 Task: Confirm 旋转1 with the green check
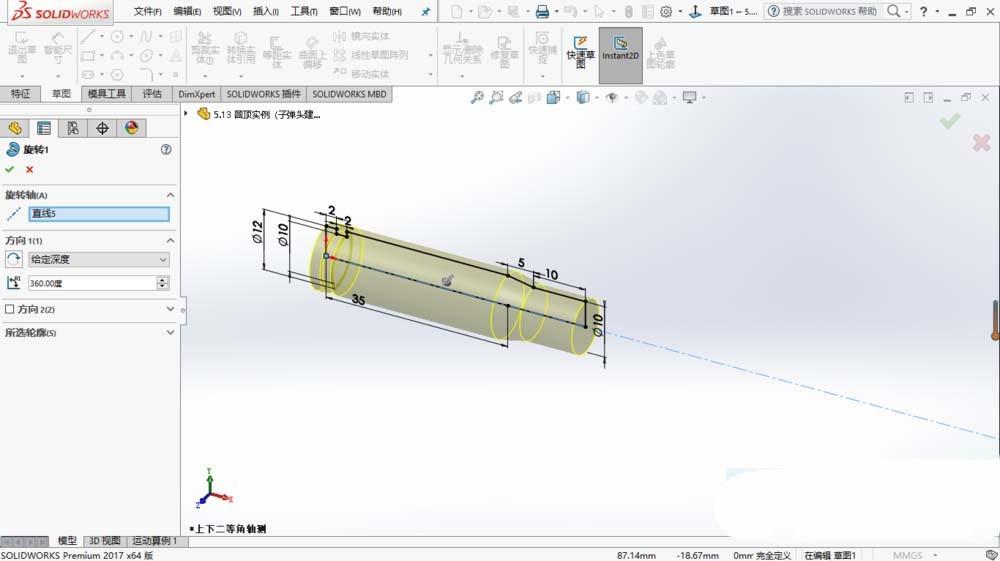[x=10, y=170]
